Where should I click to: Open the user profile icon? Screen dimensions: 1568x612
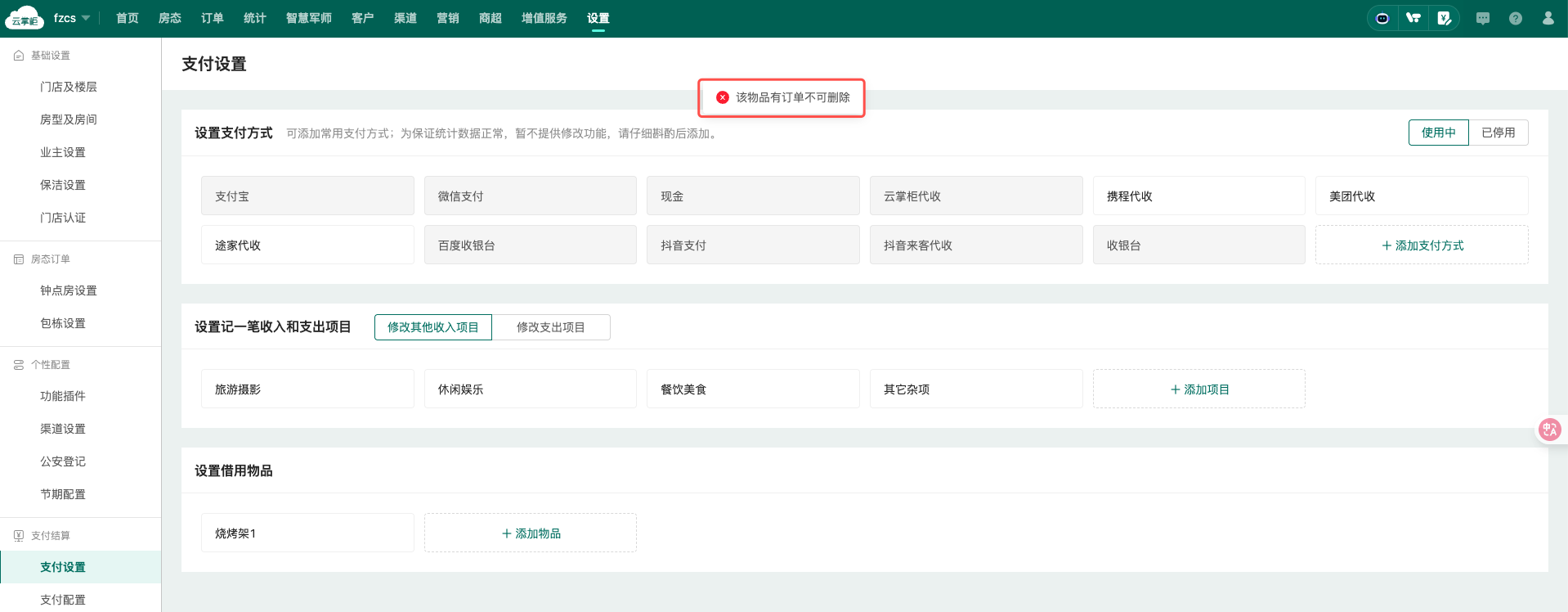coord(1548,18)
